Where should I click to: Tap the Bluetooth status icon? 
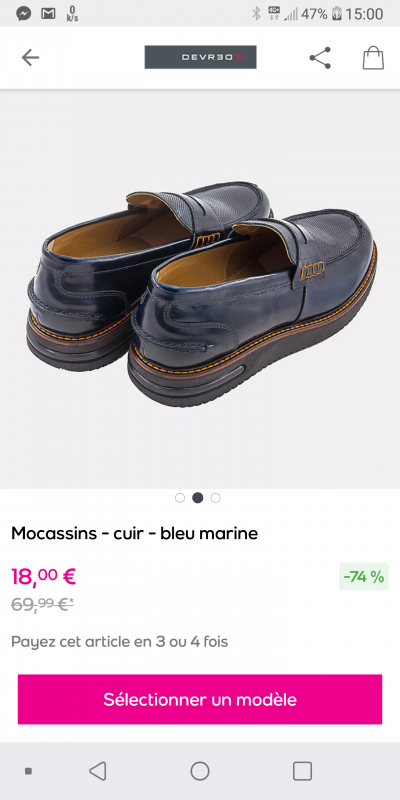256,14
